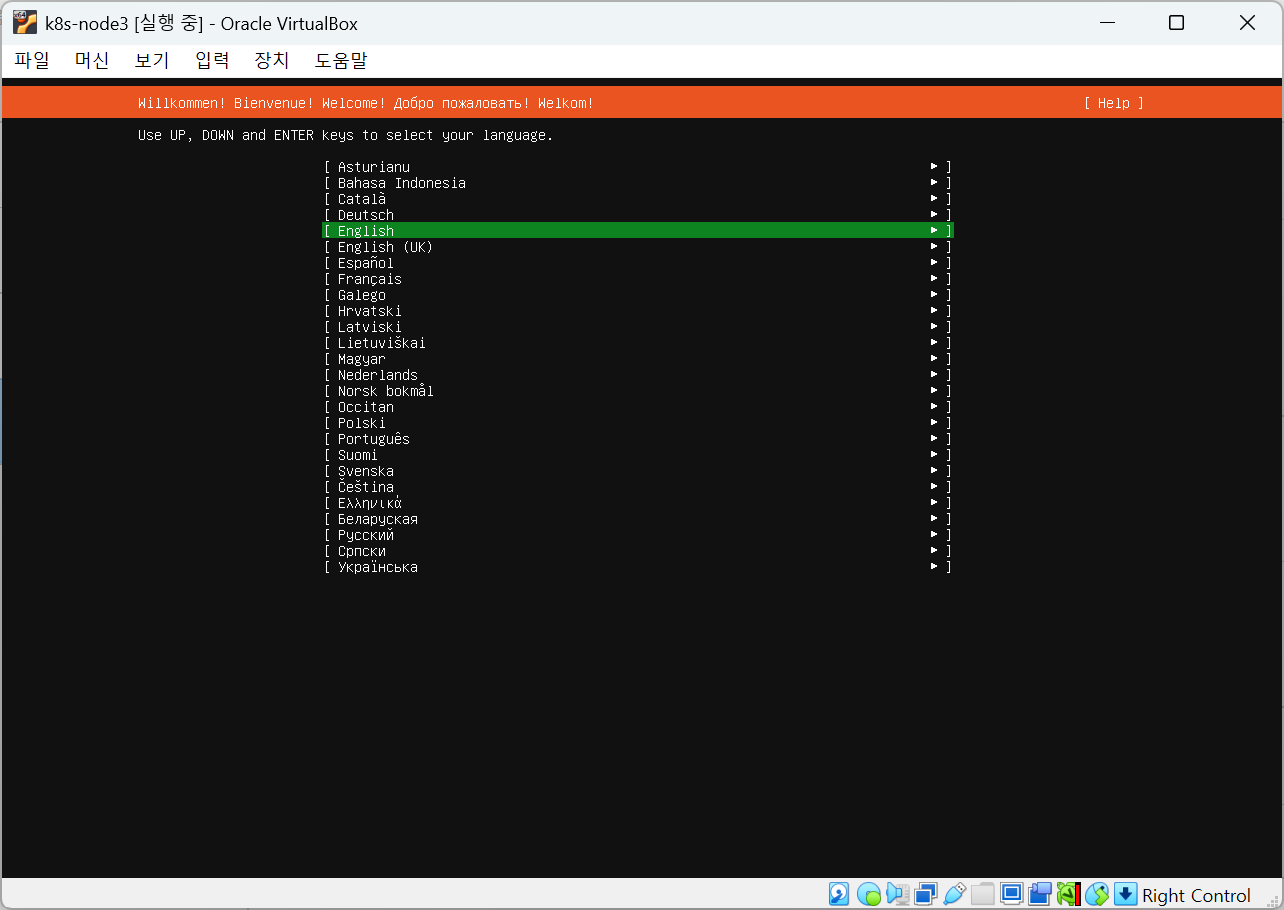1284x910 pixels.
Task: Click the arrow on the Galego row
Action: (934, 295)
